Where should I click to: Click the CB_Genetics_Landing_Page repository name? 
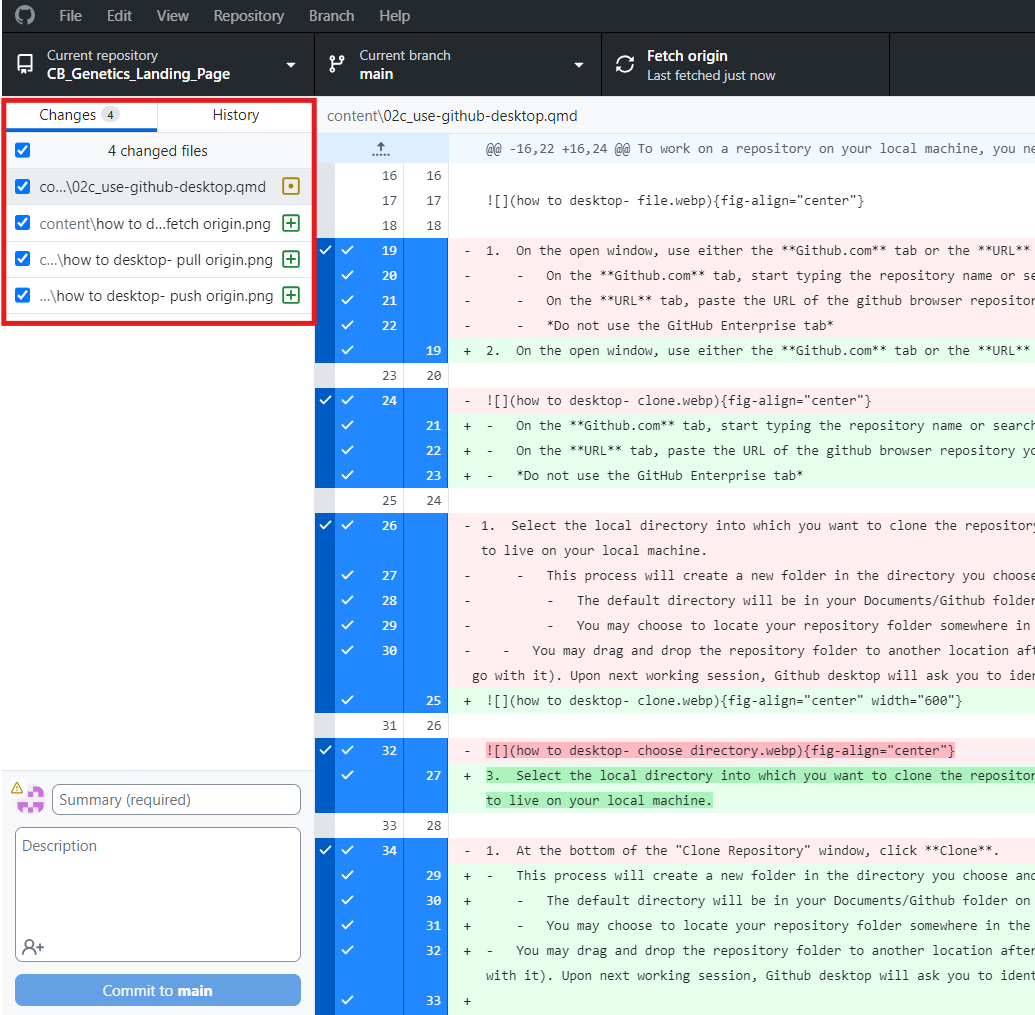[x=138, y=74]
